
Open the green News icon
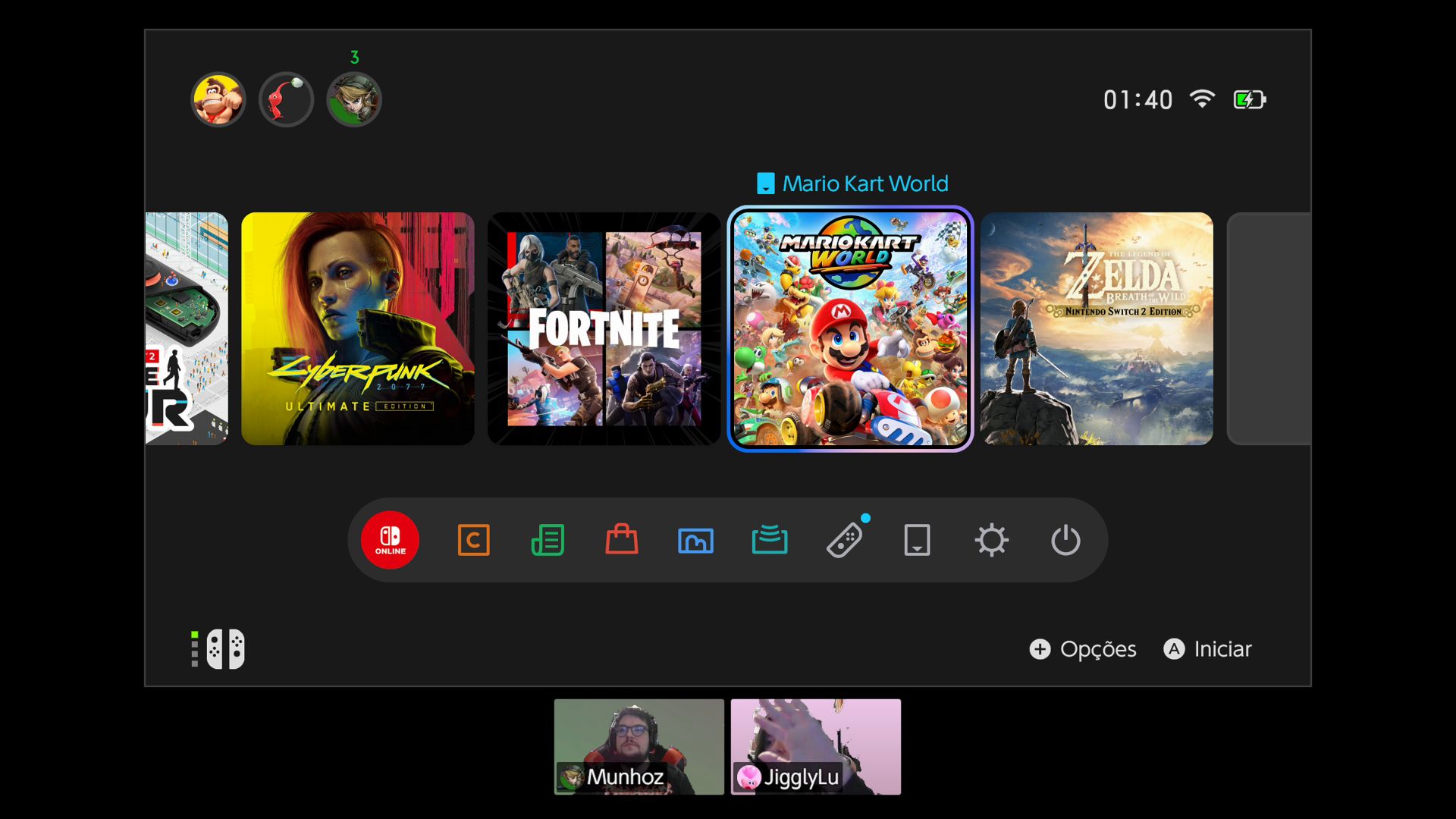point(548,540)
